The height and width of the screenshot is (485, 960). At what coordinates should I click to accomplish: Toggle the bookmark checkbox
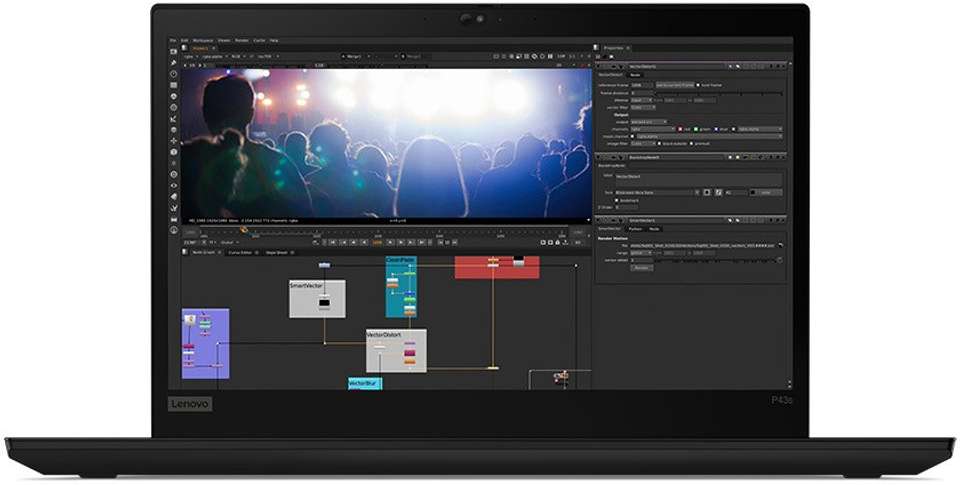click(x=617, y=200)
